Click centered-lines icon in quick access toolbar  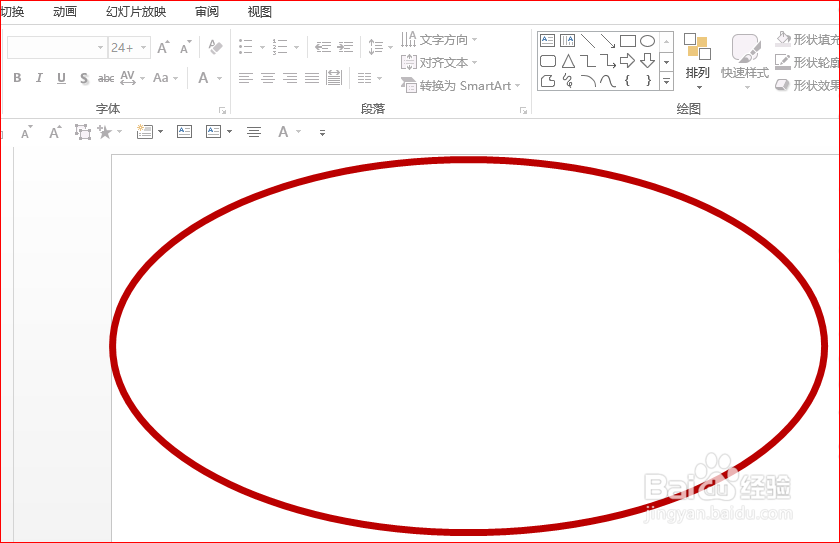[254, 132]
